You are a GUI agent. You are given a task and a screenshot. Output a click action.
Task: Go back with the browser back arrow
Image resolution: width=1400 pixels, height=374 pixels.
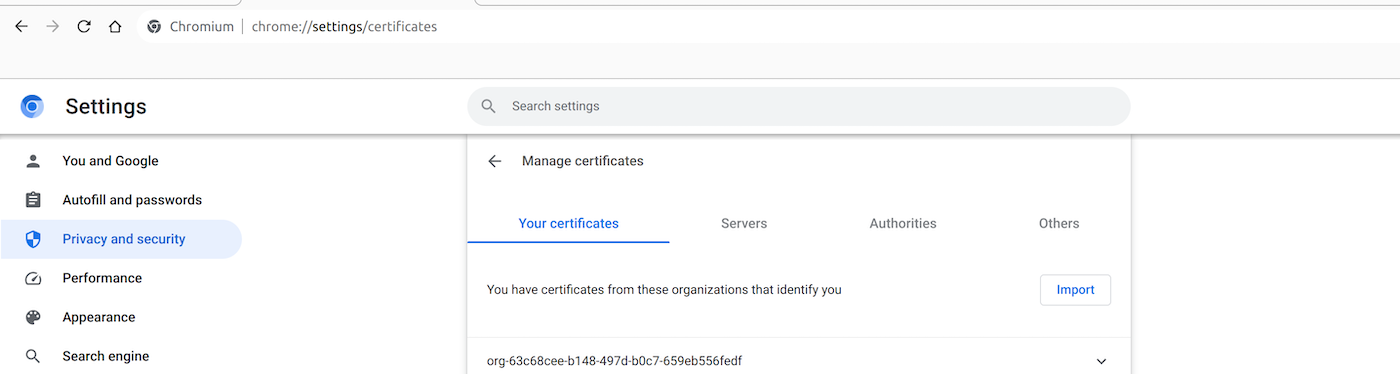tap(21, 27)
